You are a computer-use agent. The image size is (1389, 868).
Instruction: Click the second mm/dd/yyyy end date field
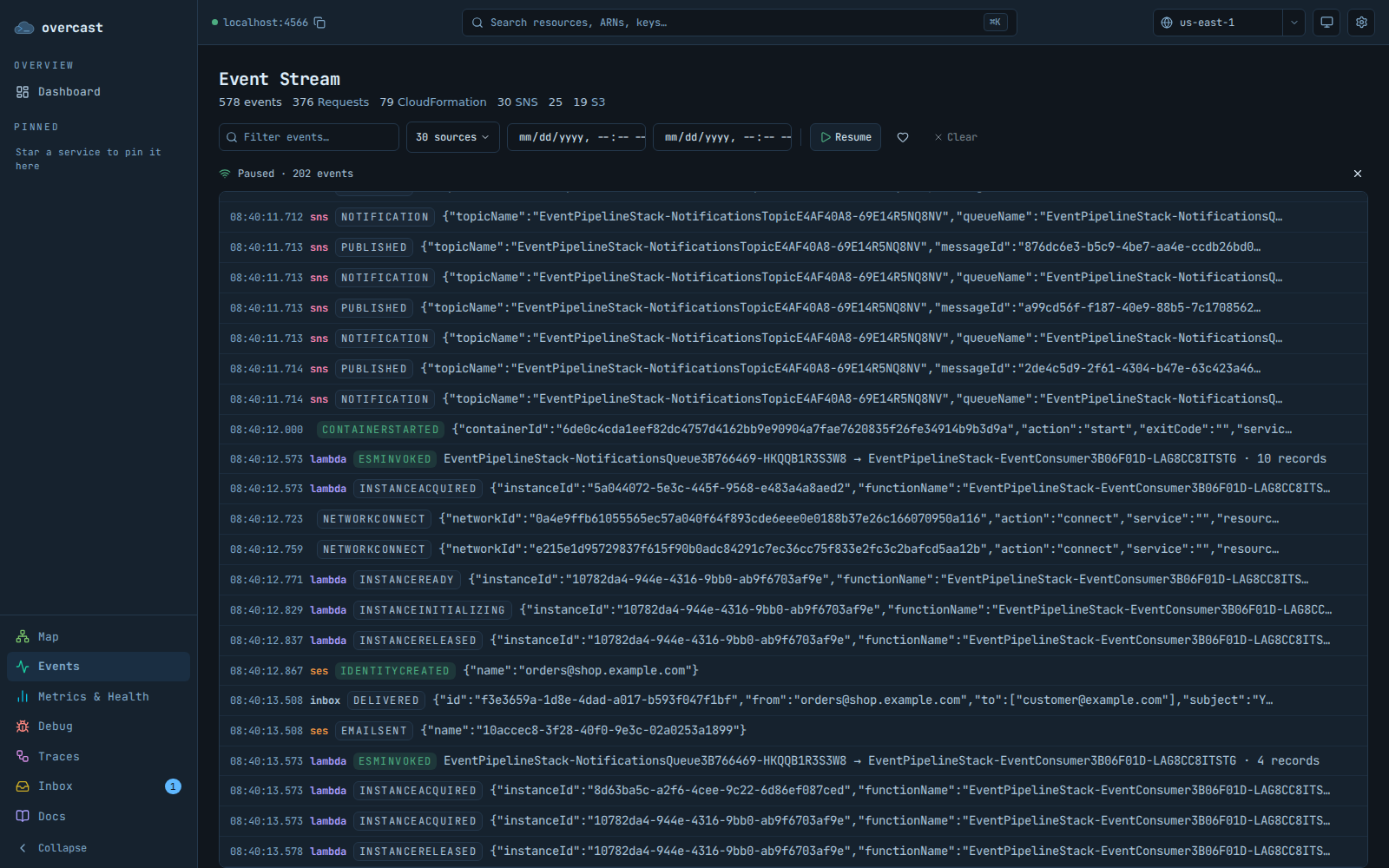click(722, 137)
